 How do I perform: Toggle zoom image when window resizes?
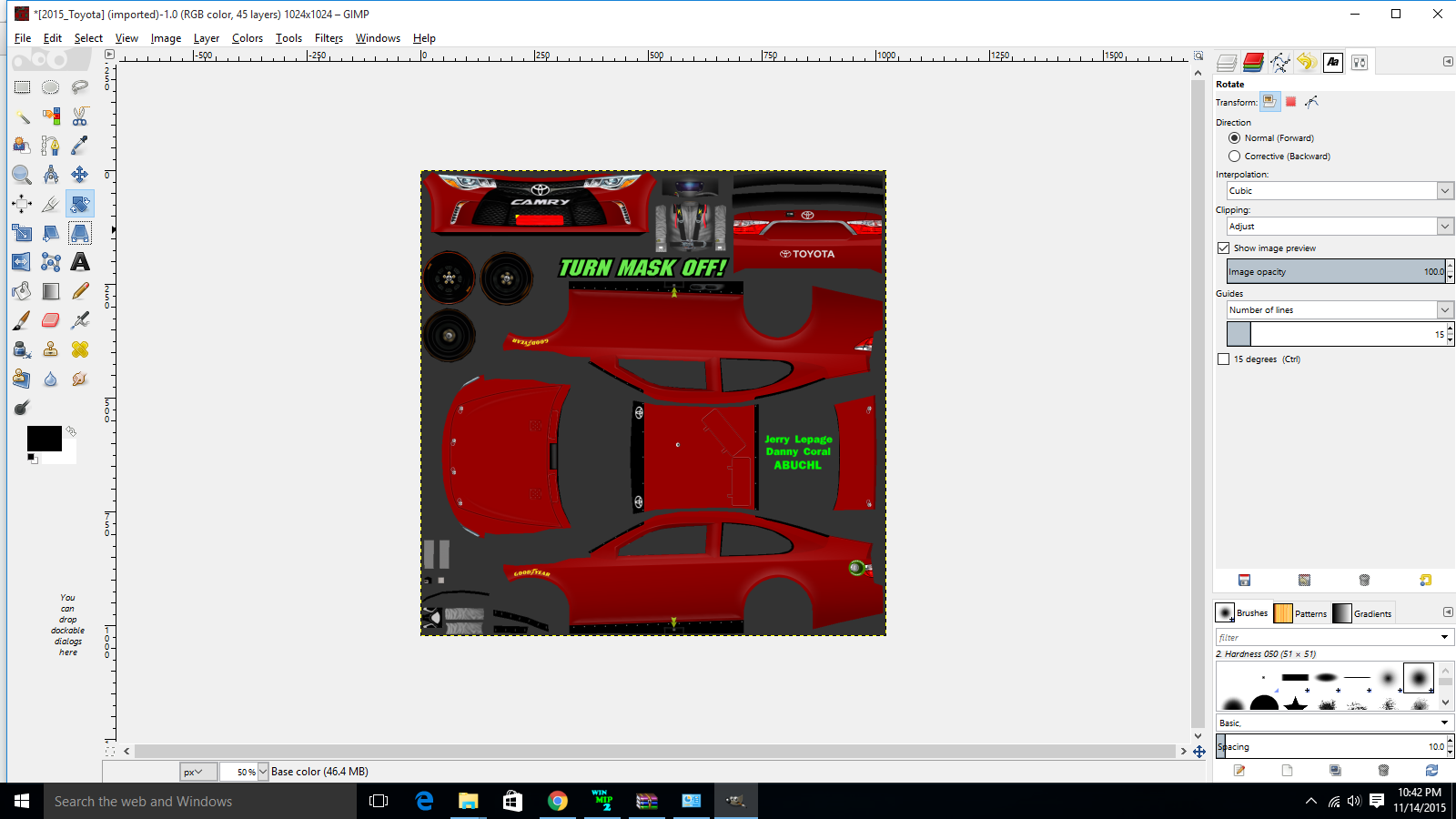click(x=1198, y=56)
